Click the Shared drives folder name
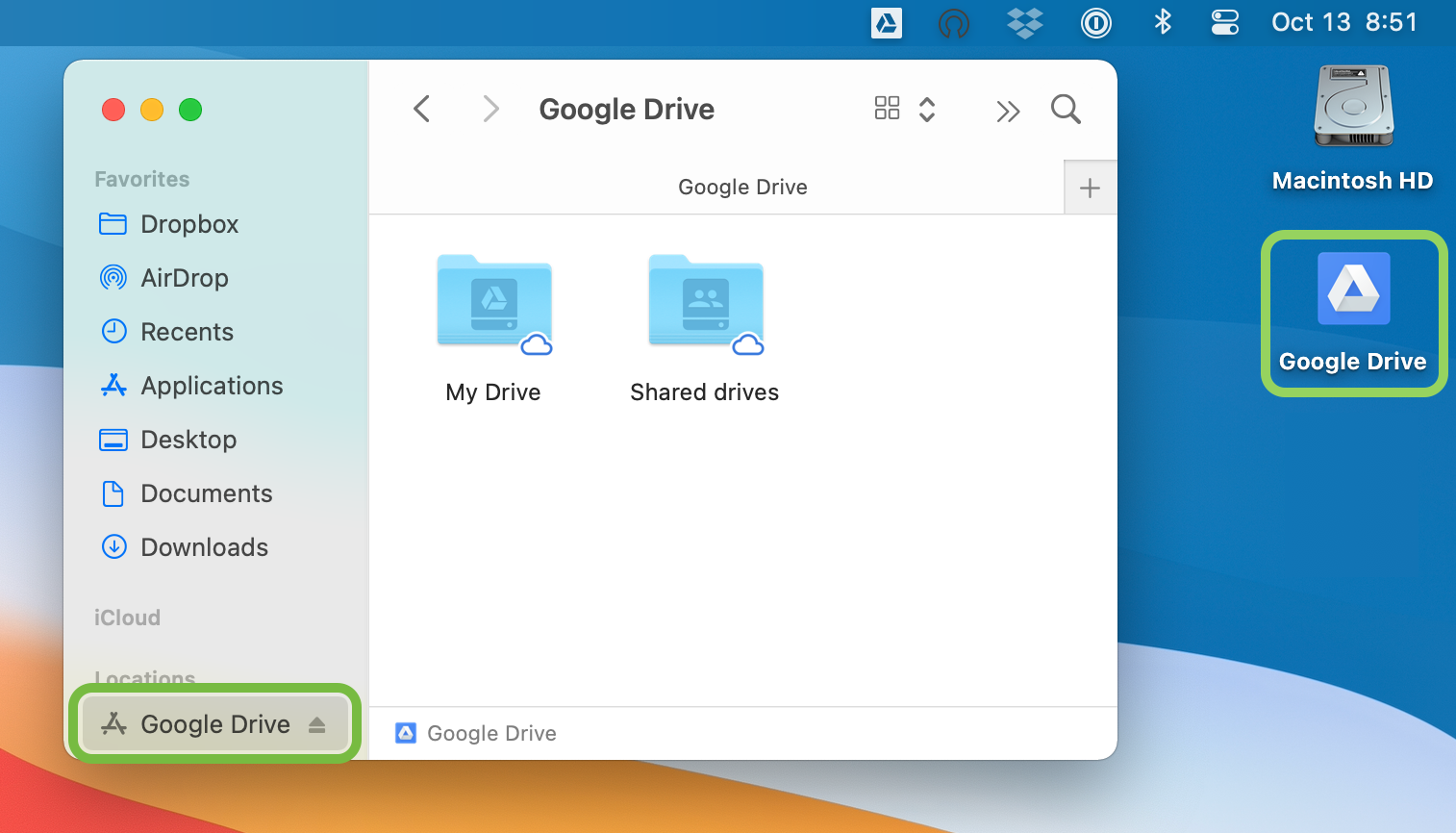The image size is (1456, 833). pyautogui.click(x=705, y=392)
